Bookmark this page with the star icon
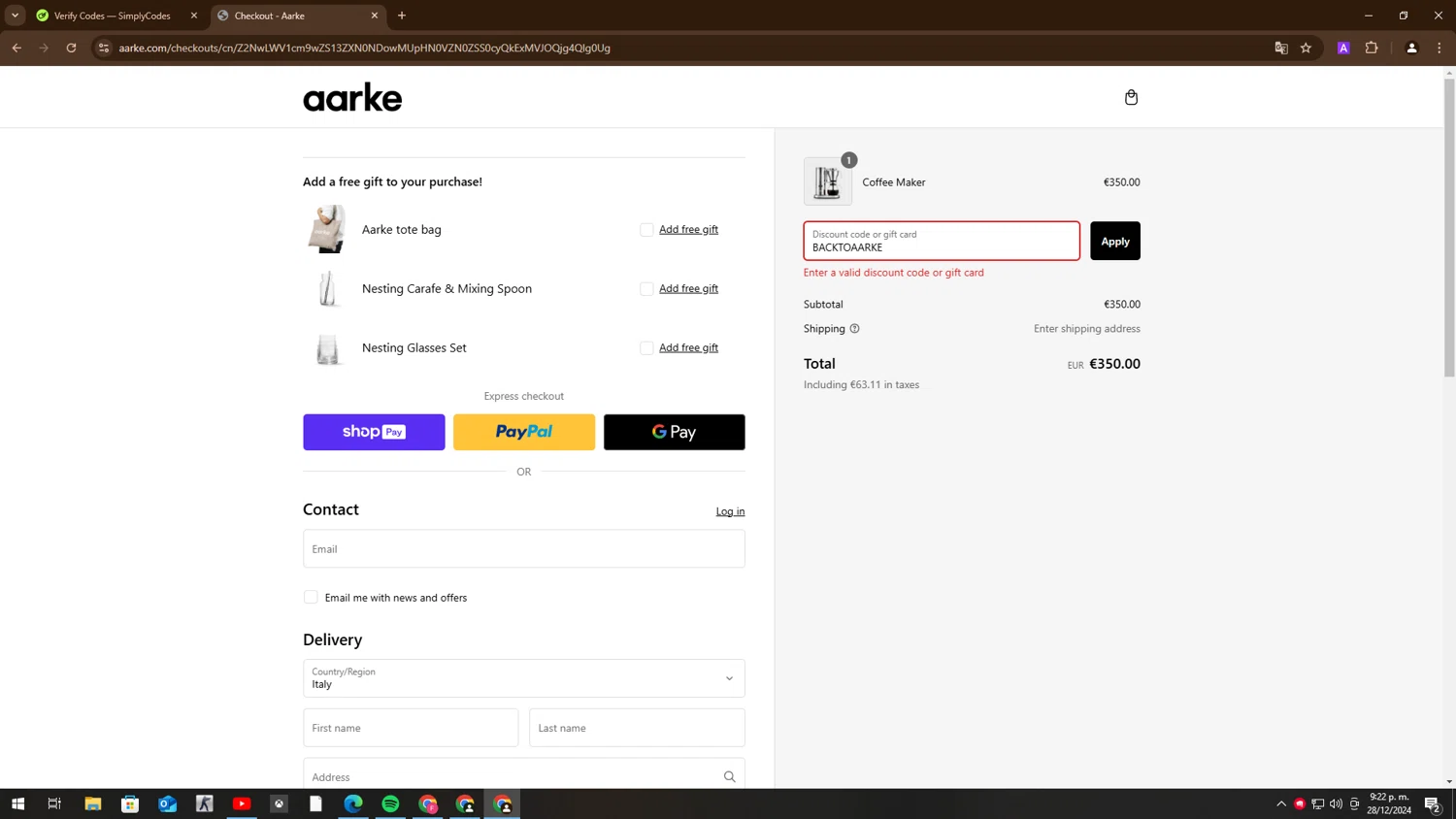This screenshot has height=819, width=1456. pyautogui.click(x=1306, y=48)
